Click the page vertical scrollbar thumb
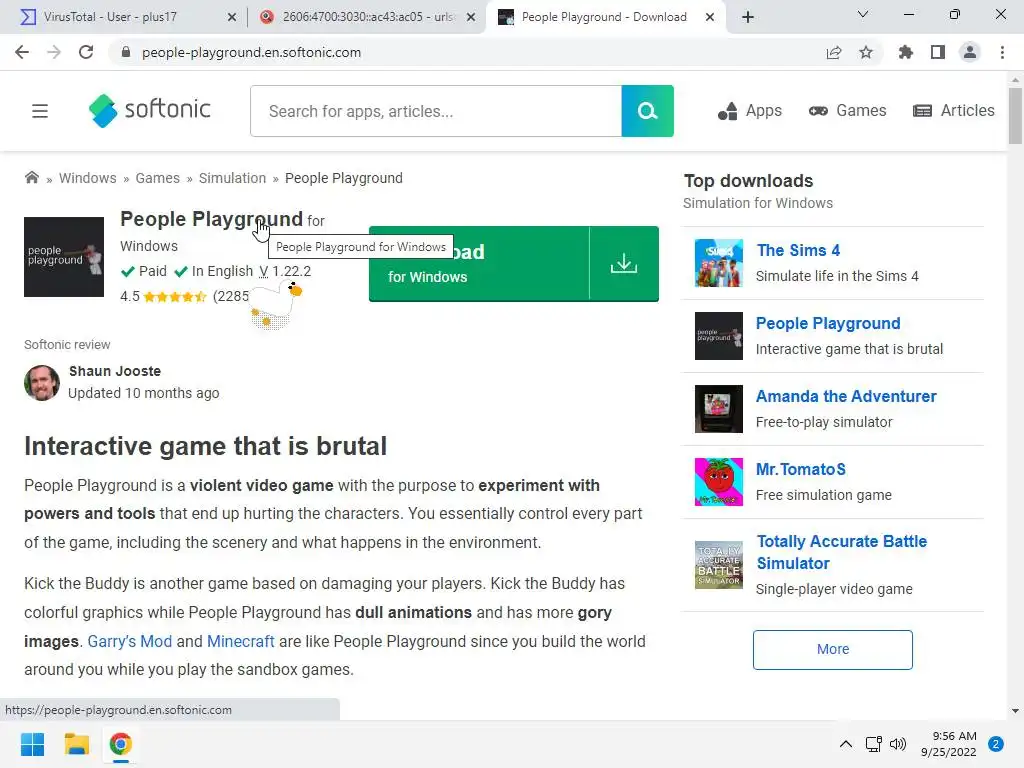Viewport: 1024px width, 768px height. click(x=1015, y=116)
